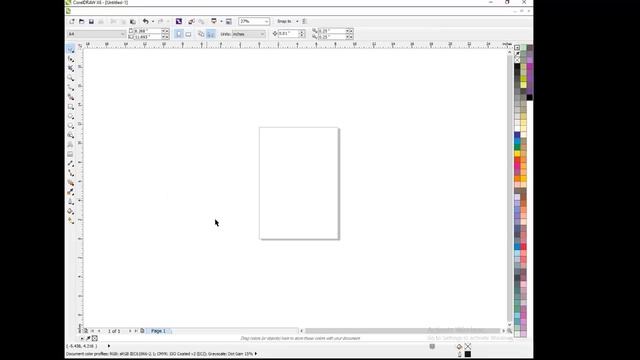Click the zoom navigator icon at scrollbar corner
Viewport: 640px width, 360px height.
pyautogui.click(x=509, y=331)
